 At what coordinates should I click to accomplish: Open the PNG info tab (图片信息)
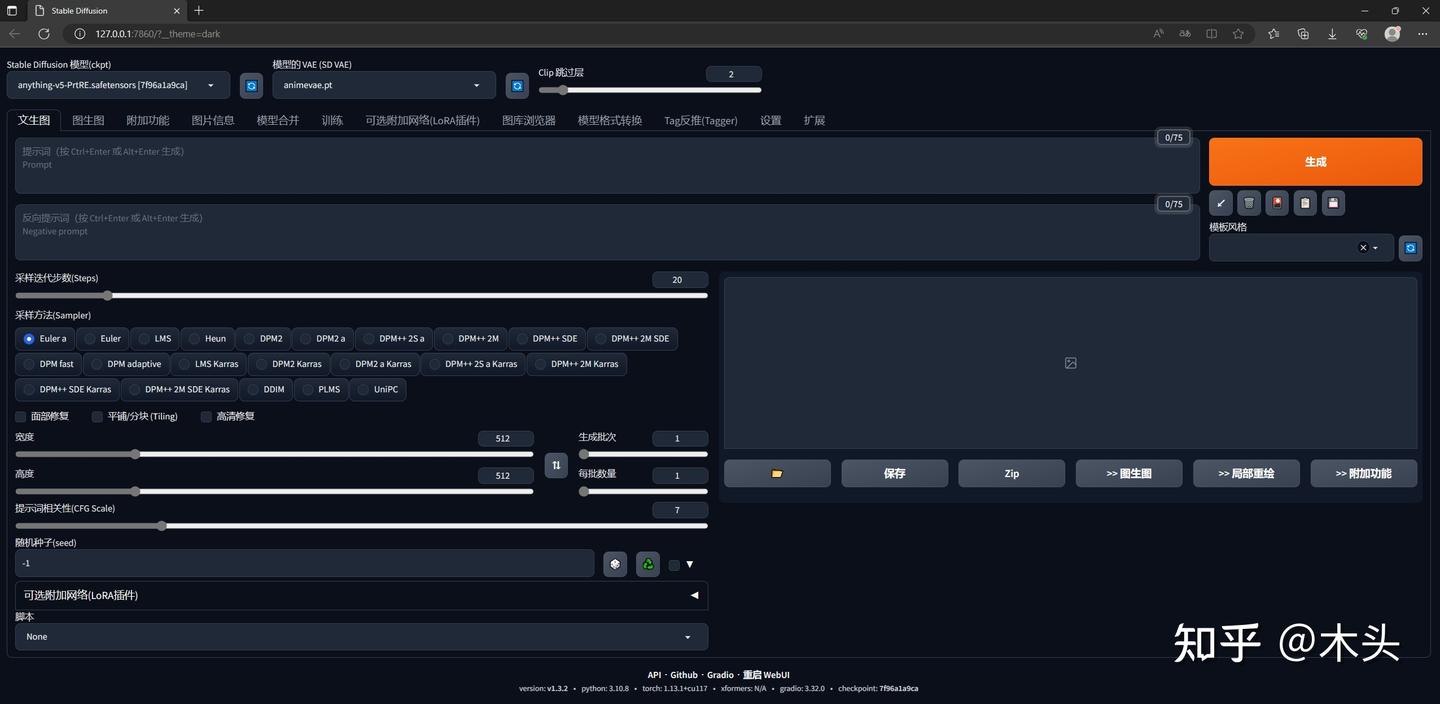(x=213, y=120)
